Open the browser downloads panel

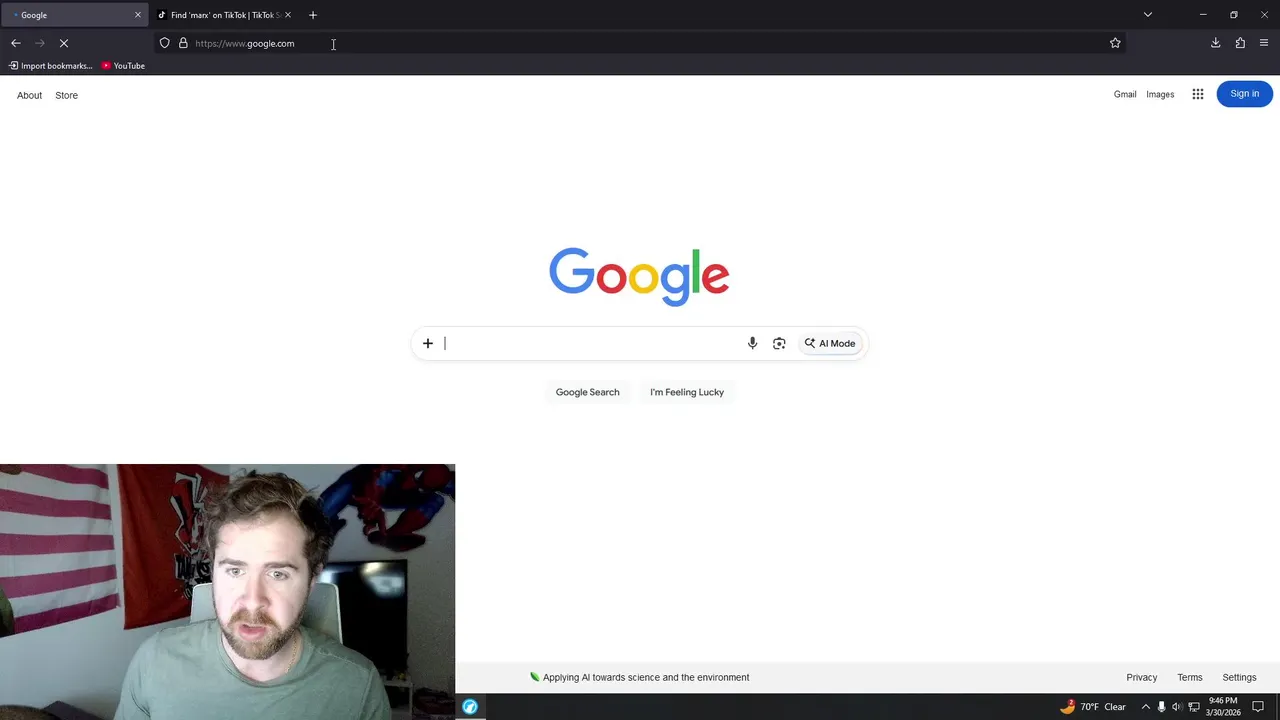[x=1215, y=43]
